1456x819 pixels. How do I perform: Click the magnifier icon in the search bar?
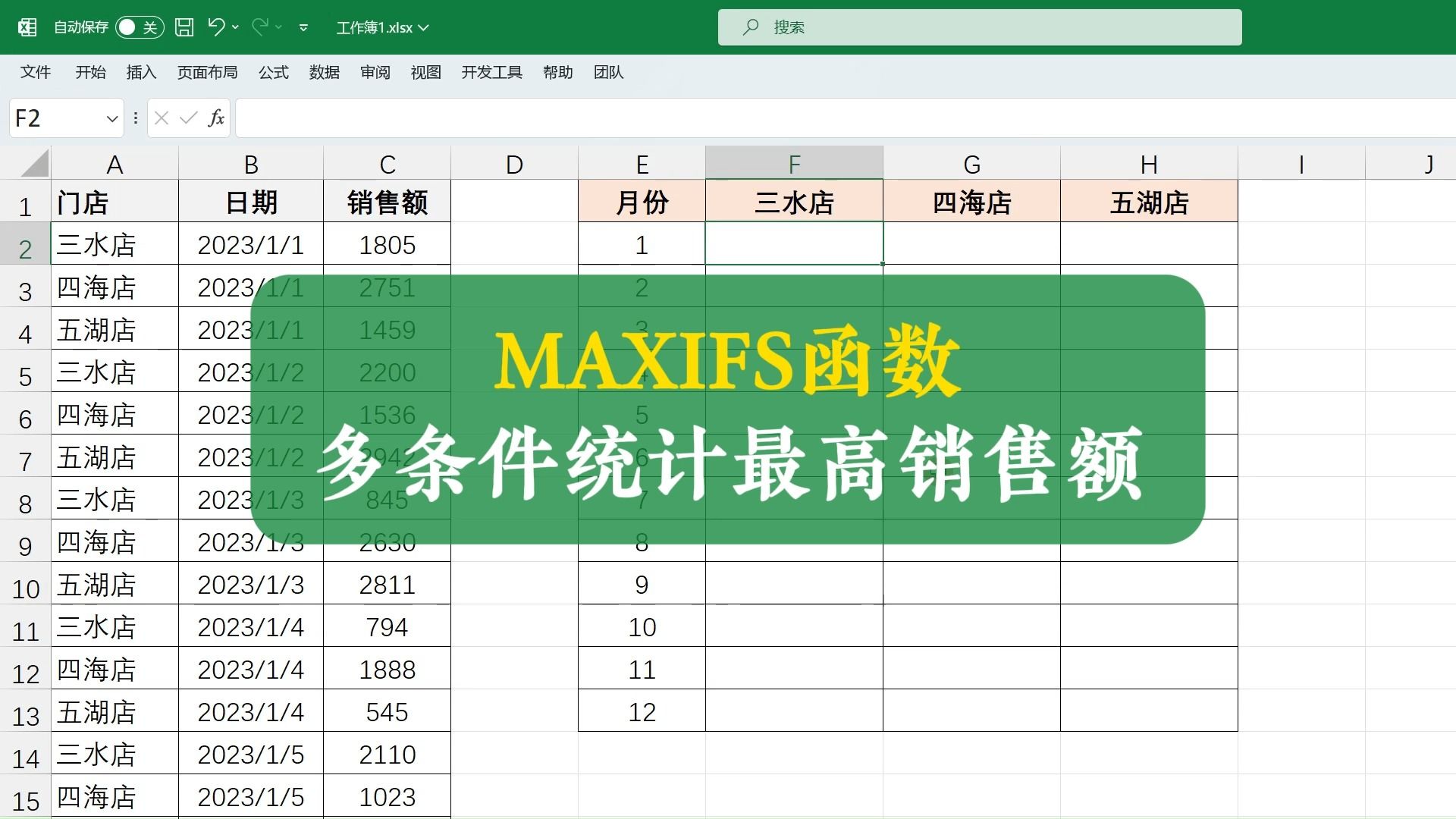751,27
